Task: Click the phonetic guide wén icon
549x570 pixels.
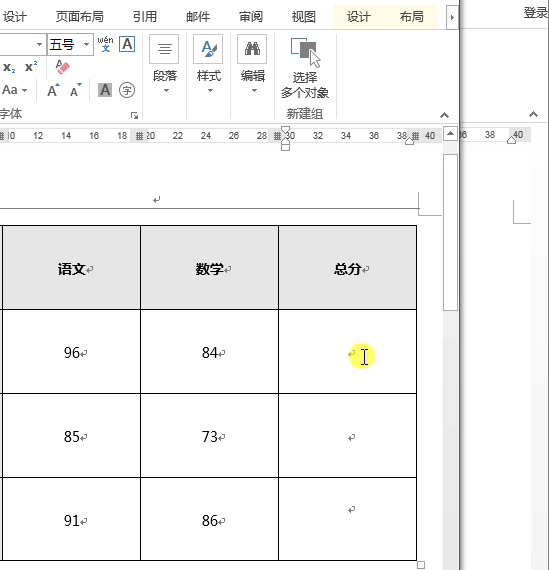Action: click(x=105, y=44)
